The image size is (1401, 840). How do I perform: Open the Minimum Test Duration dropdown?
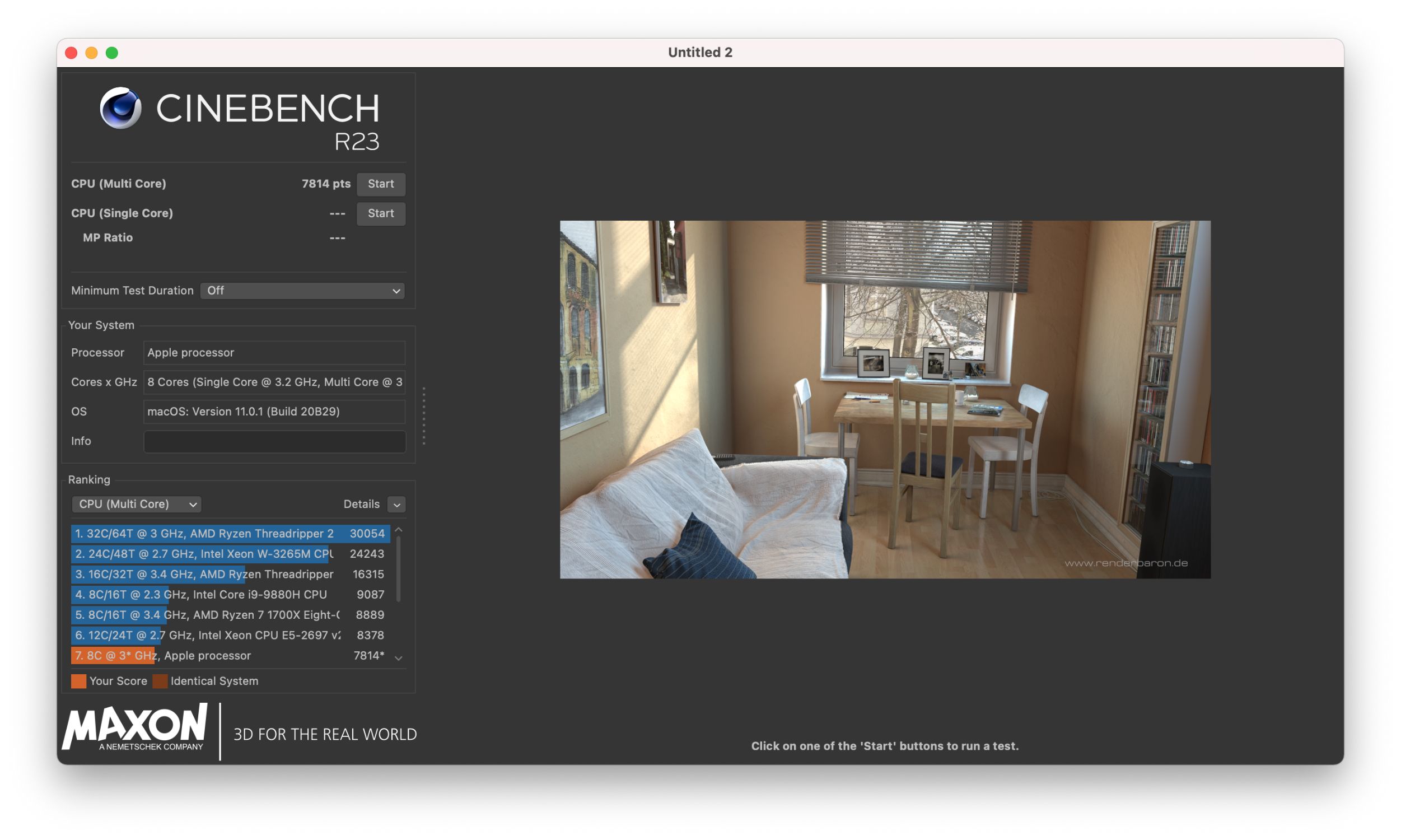(x=302, y=291)
